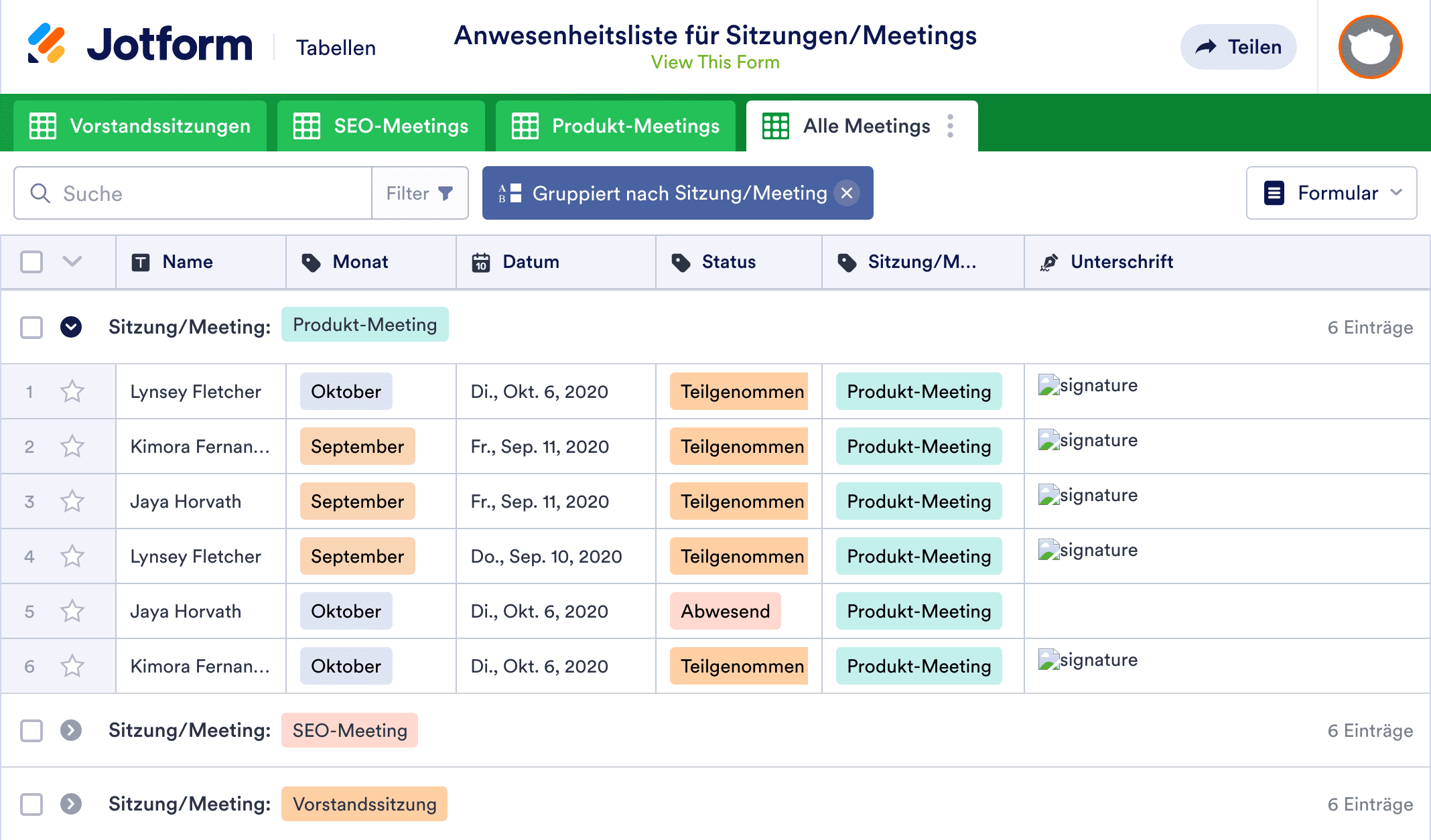Remove the Gruppiert nach Sitzung/Meeting grouping
The height and width of the screenshot is (840, 1431).
[x=847, y=193]
